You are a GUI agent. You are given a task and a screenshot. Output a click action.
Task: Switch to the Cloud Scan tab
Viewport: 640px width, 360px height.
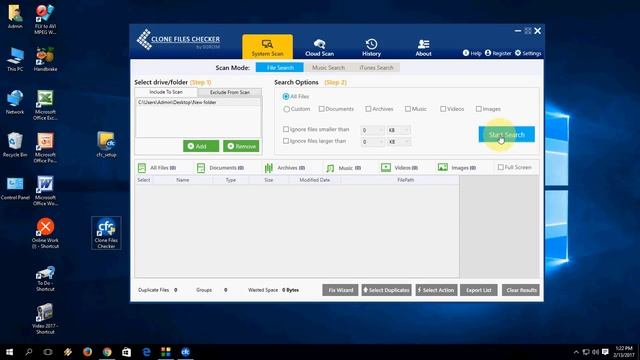coord(320,47)
